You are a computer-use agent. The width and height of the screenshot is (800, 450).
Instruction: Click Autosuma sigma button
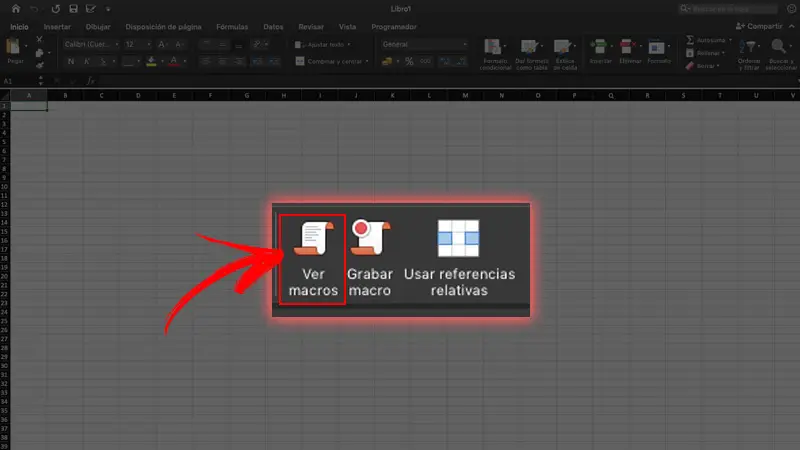(x=708, y=40)
